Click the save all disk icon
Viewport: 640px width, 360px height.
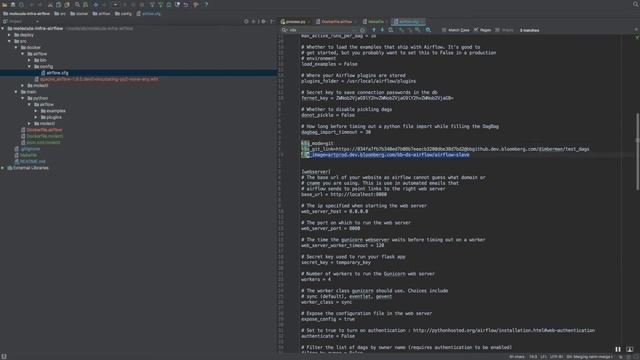point(13,4)
